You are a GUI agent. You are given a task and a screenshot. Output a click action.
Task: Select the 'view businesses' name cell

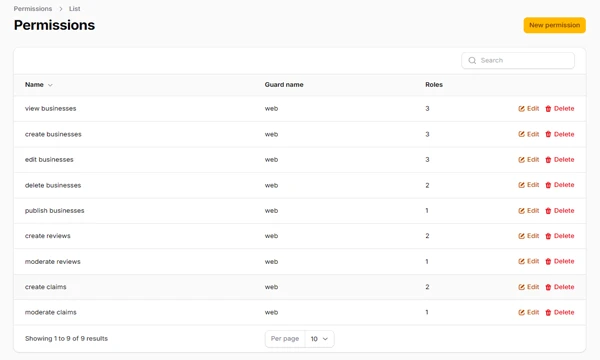[51, 109]
